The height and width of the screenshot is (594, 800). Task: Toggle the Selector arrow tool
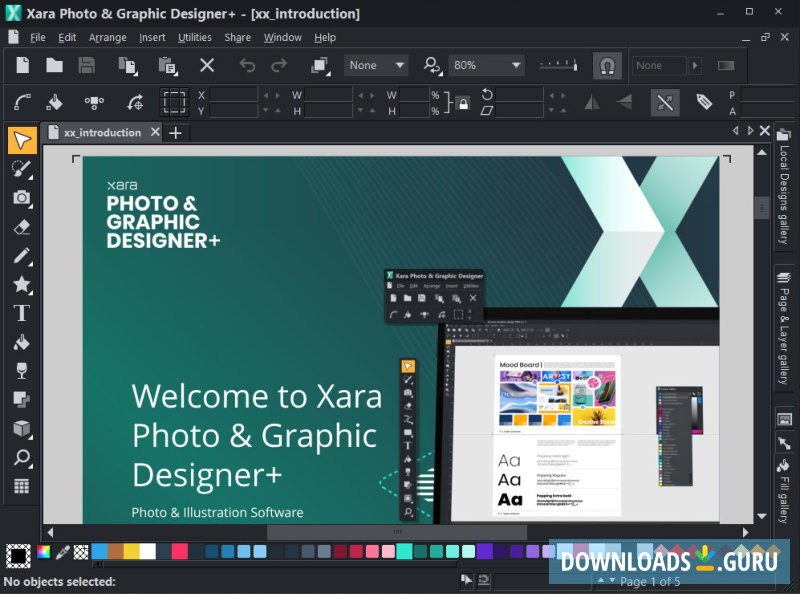[22, 140]
